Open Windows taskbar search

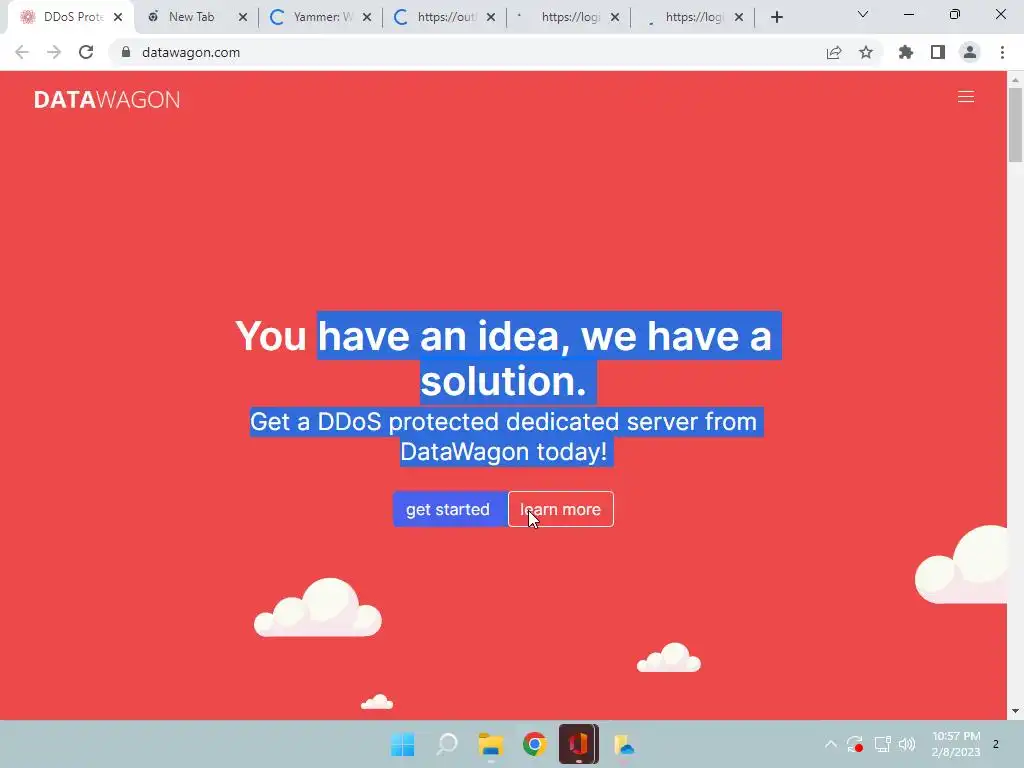tap(447, 744)
